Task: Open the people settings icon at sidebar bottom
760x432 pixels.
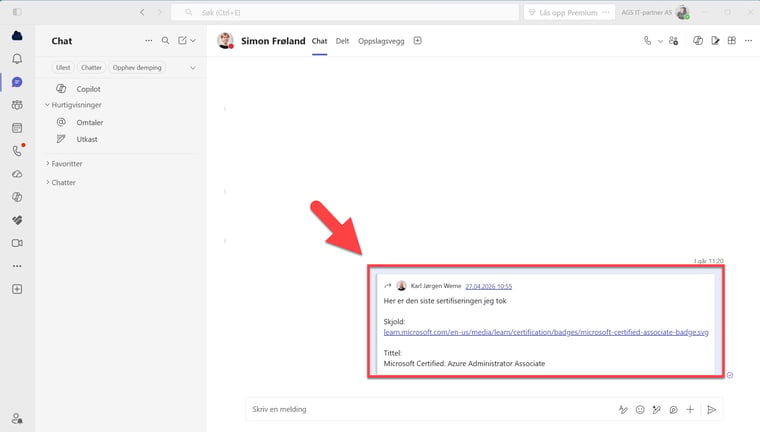Action: point(17,418)
